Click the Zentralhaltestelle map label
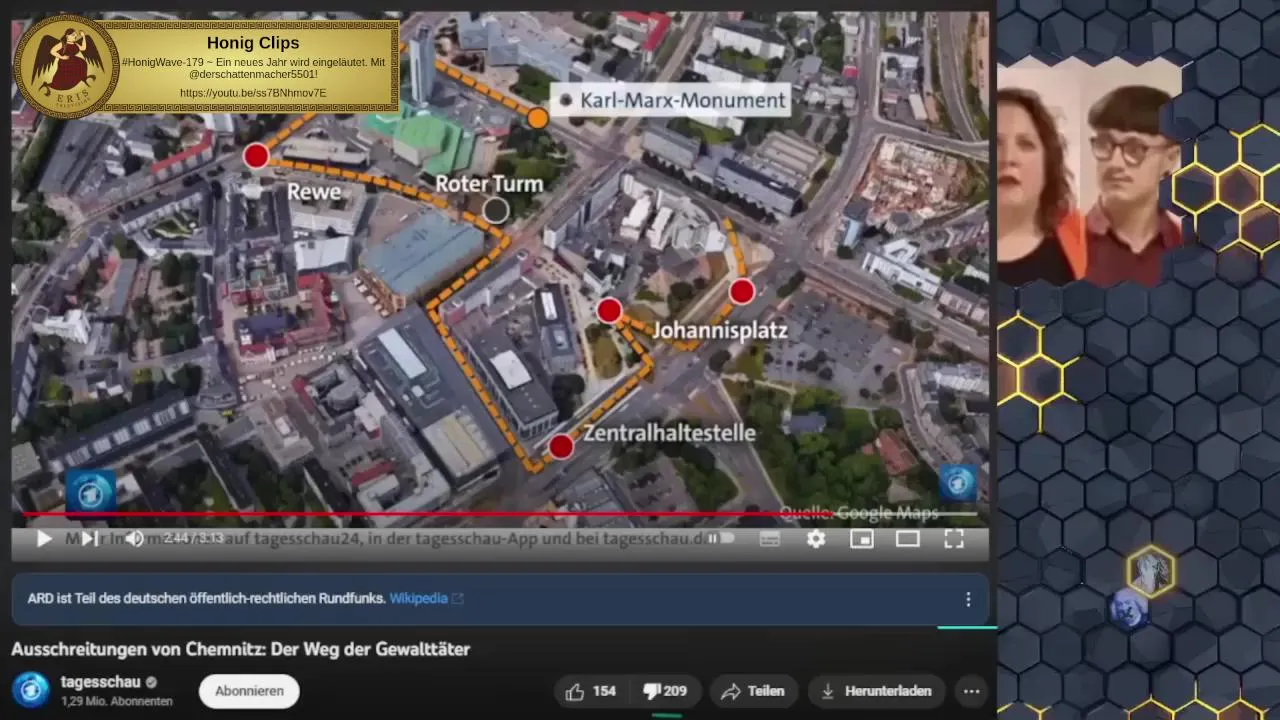 [x=669, y=433]
